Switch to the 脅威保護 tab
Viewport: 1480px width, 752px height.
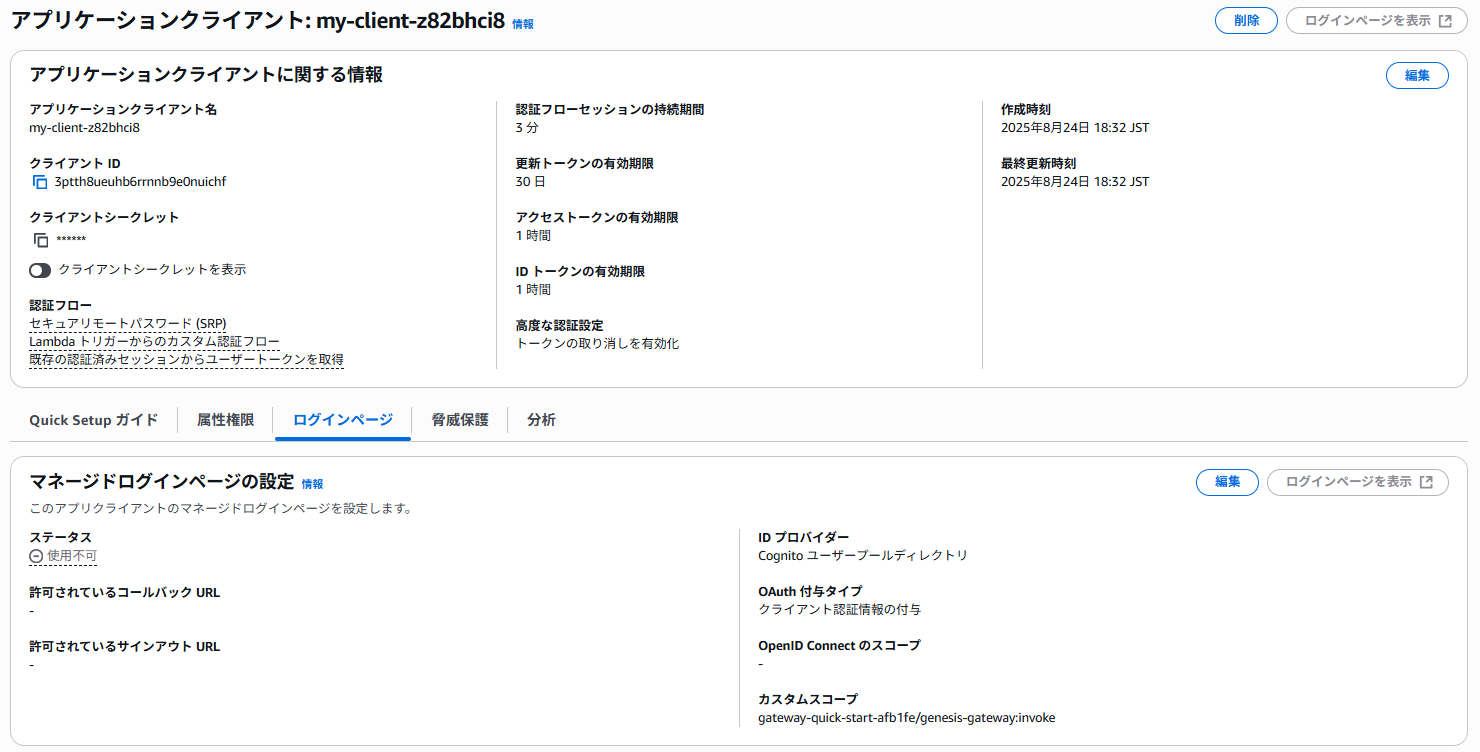click(458, 420)
